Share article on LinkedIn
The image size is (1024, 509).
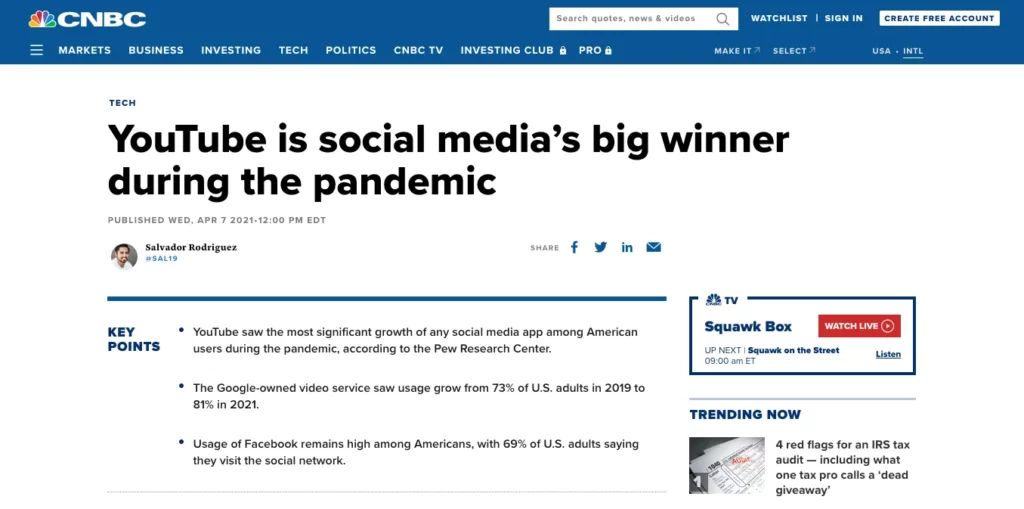[x=627, y=247]
